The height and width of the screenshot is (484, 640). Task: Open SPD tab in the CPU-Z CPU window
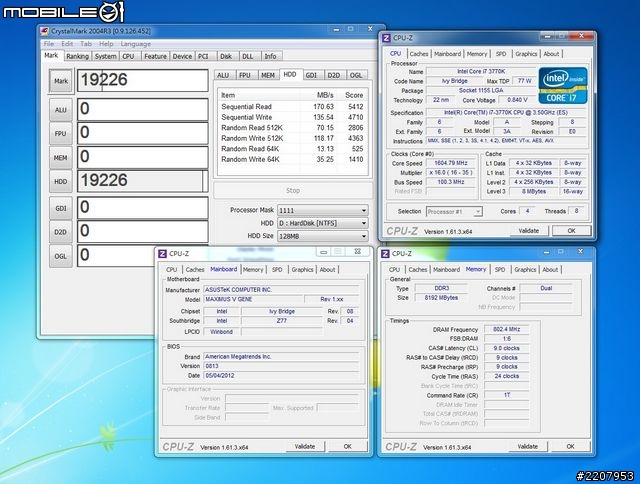coord(501,54)
